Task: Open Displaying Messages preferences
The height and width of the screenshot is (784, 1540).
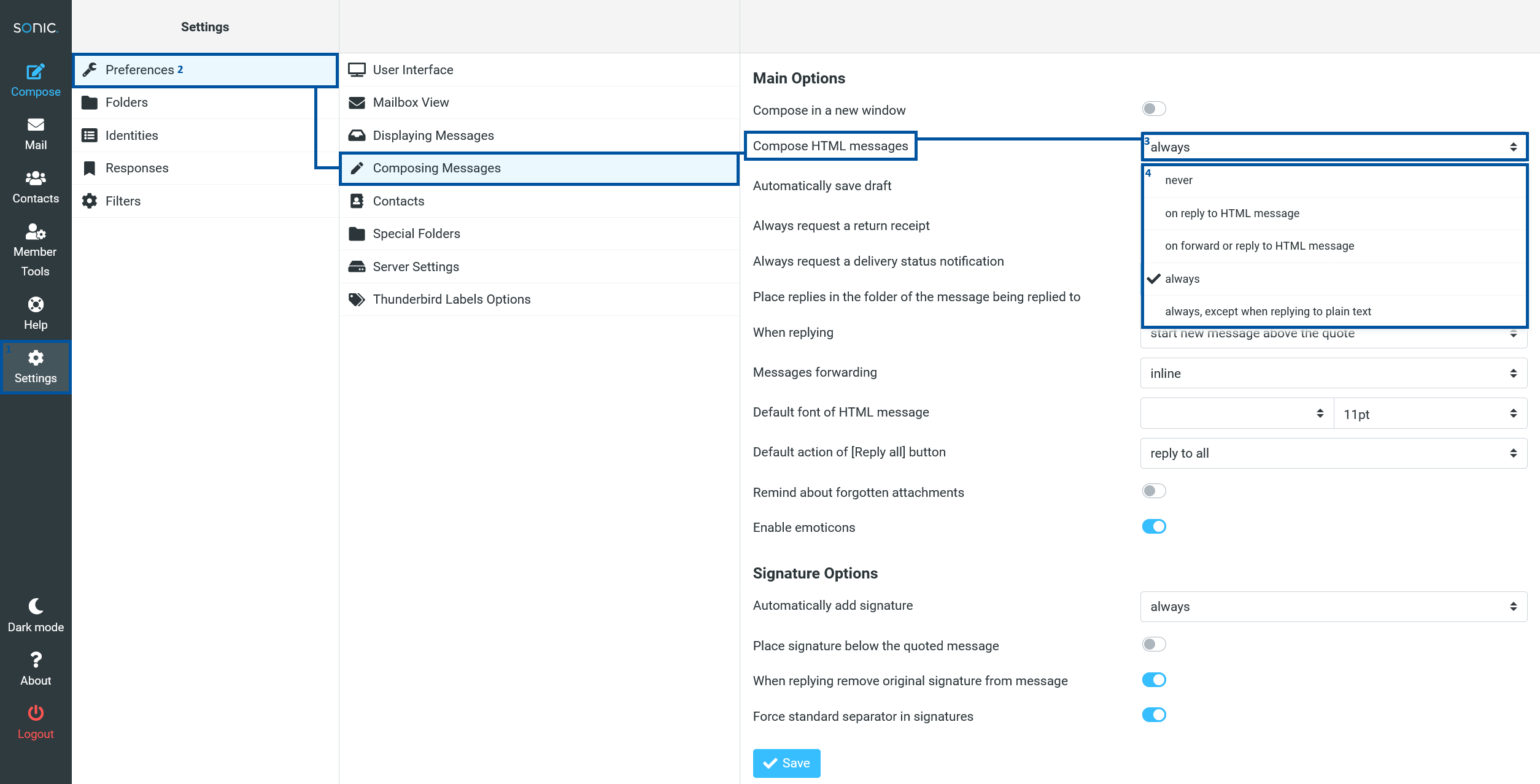Action: [539, 136]
